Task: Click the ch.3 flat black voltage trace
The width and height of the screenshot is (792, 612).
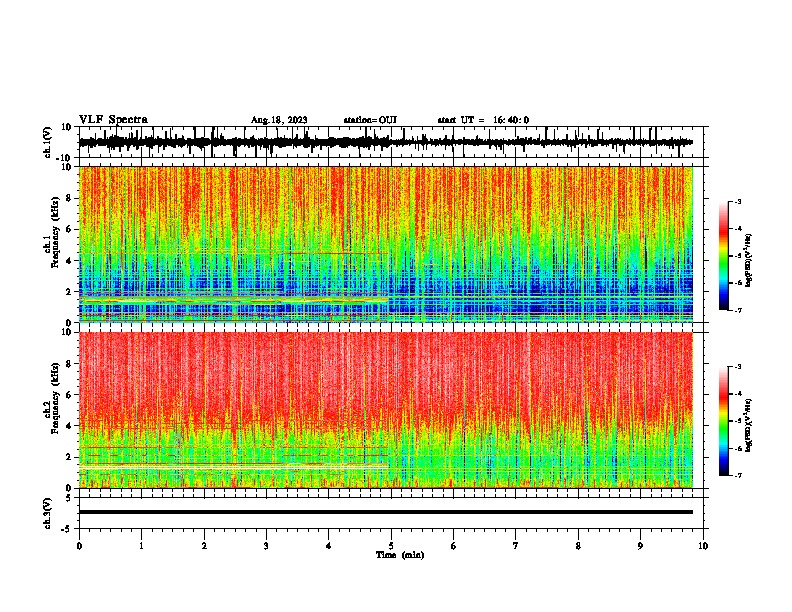Action: [x=385, y=512]
